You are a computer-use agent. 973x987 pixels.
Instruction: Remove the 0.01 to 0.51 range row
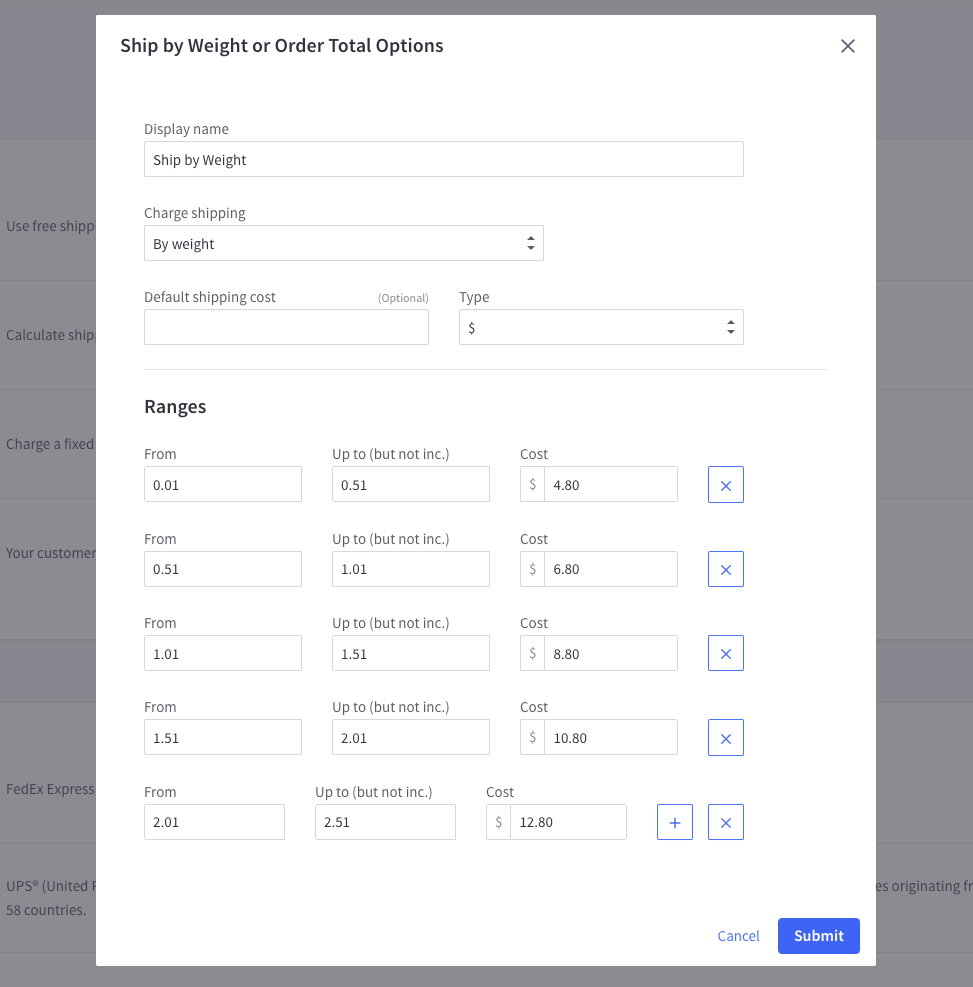tap(726, 485)
